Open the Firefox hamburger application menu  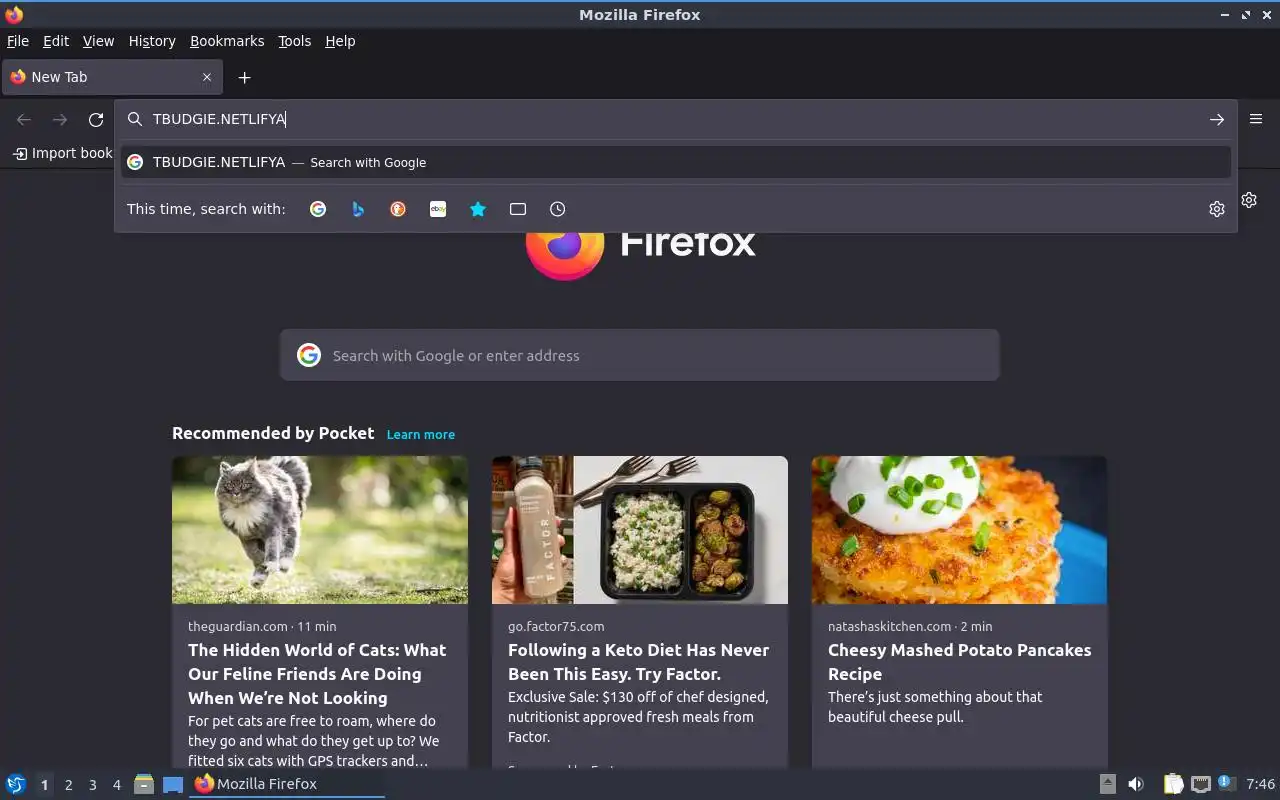[1256, 119]
